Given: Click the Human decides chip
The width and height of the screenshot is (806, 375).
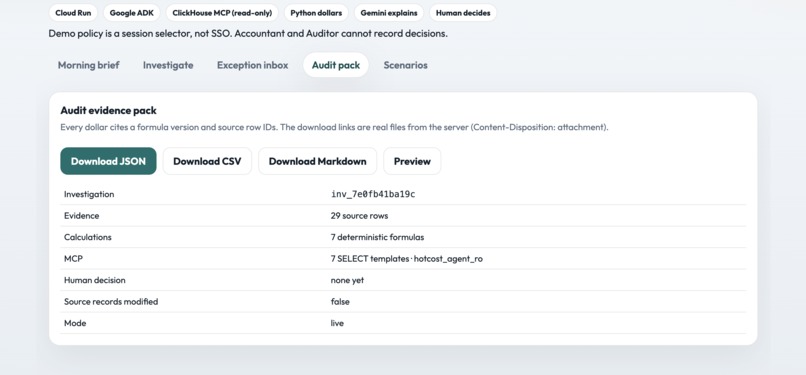Looking at the screenshot, I should point(463,13).
